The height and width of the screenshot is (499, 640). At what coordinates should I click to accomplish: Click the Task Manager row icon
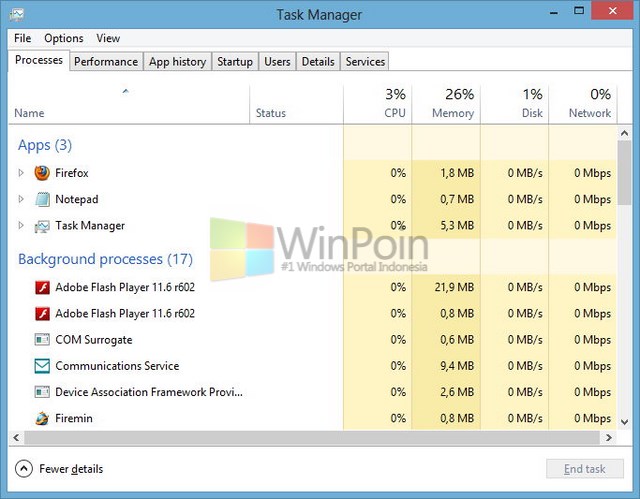(x=42, y=226)
